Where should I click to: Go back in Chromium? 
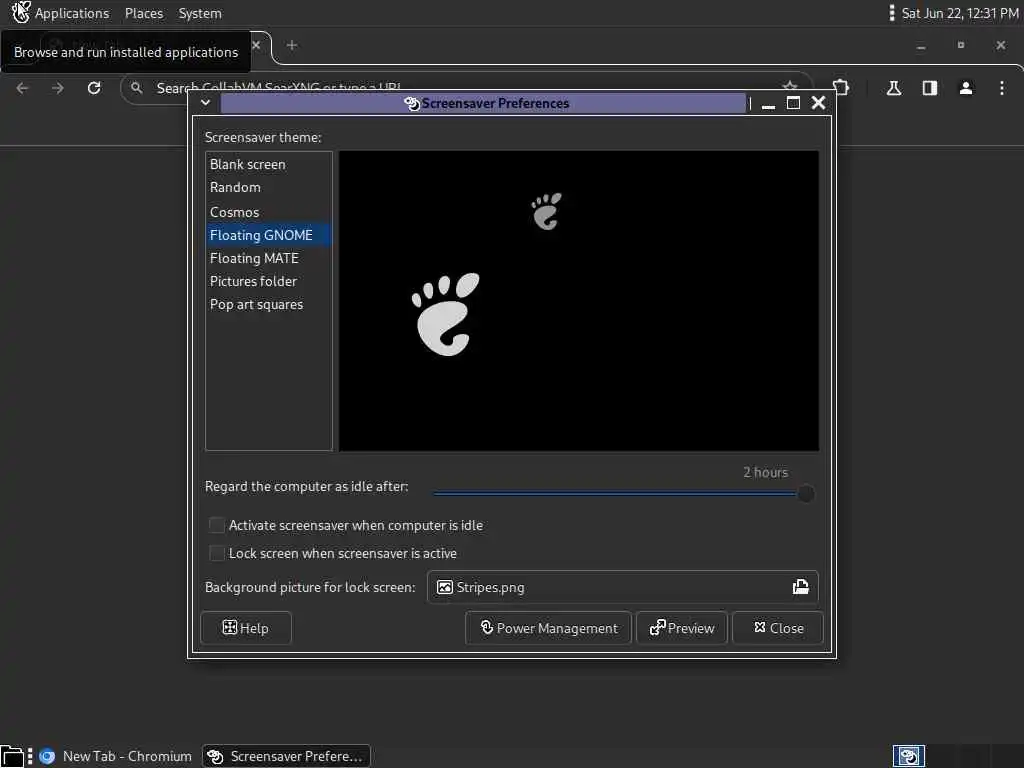pyautogui.click(x=23, y=88)
